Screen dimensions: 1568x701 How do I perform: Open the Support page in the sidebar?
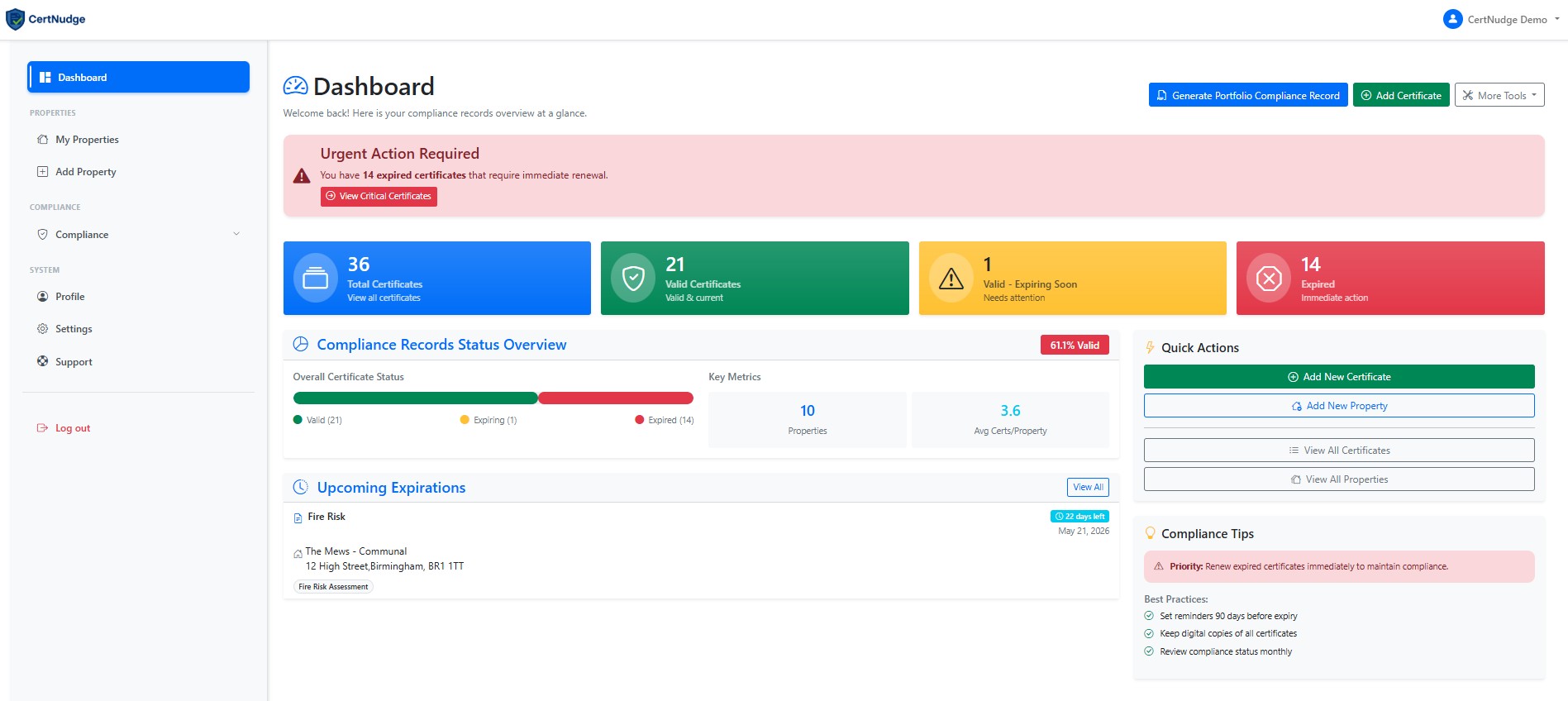click(x=138, y=362)
